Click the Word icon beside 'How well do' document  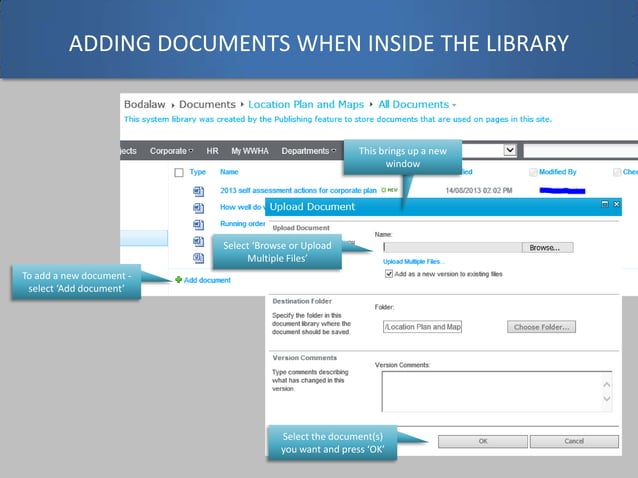pyautogui.click(x=199, y=208)
